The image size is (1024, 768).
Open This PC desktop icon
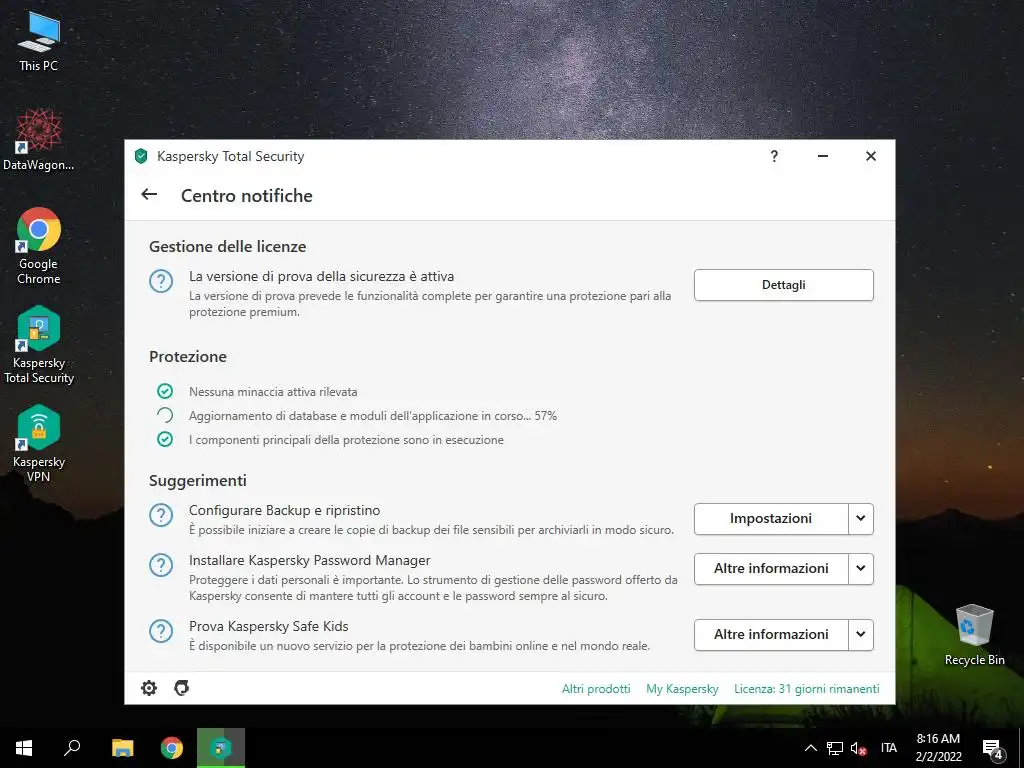(39, 40)
